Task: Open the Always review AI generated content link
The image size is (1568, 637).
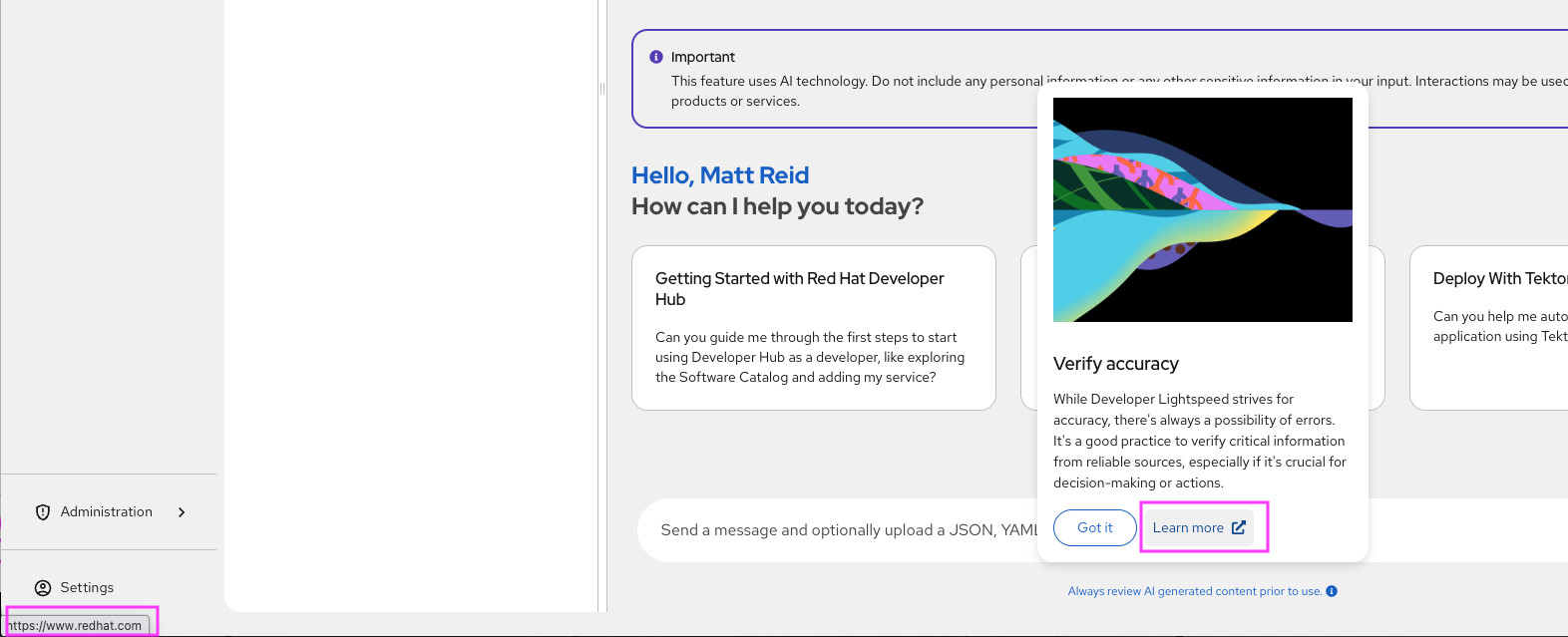Action: coord(1194,591)
